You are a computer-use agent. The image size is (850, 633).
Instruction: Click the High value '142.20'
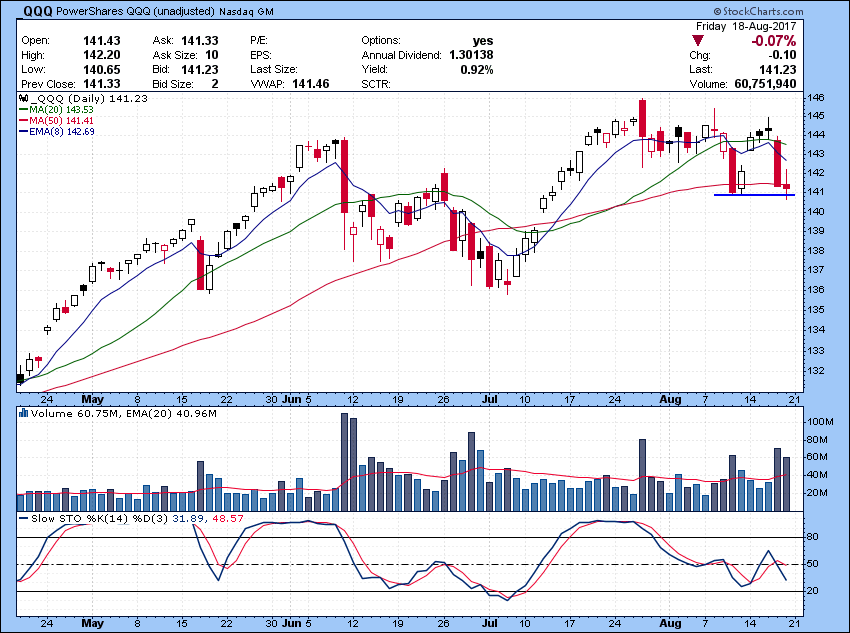[x=102, y=55]
